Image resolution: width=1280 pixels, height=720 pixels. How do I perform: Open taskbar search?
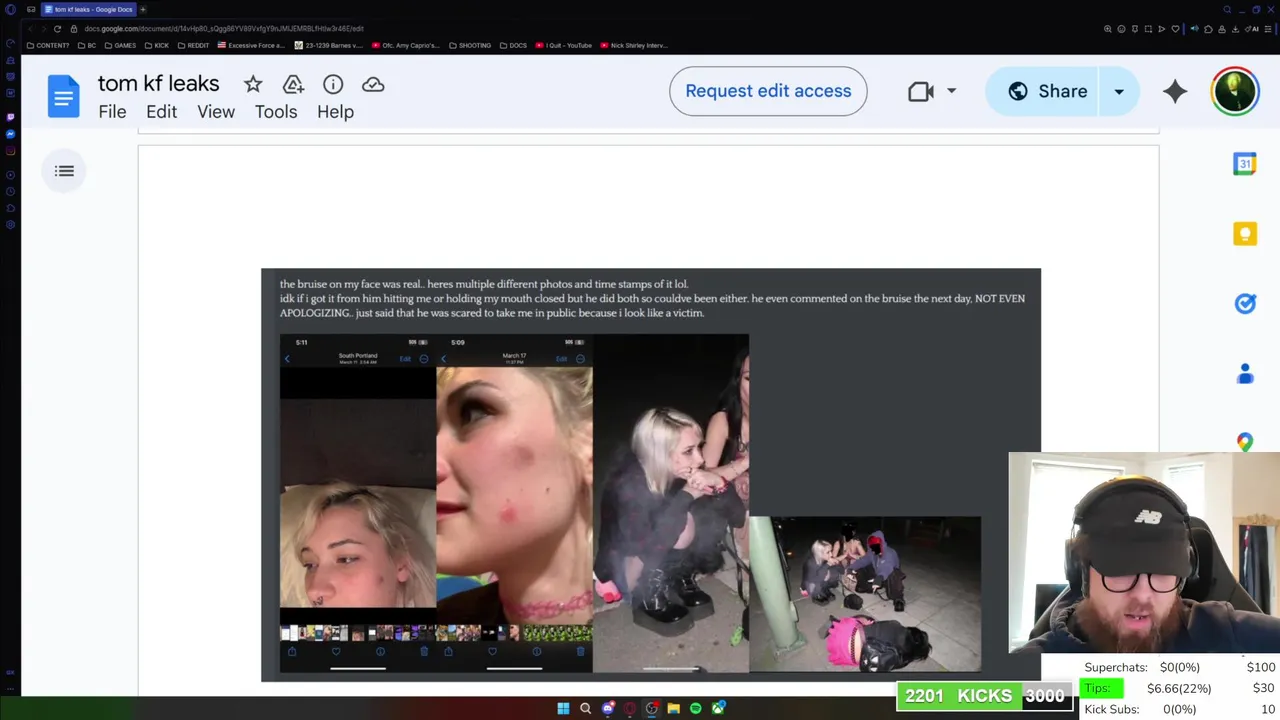click(586, 709)
